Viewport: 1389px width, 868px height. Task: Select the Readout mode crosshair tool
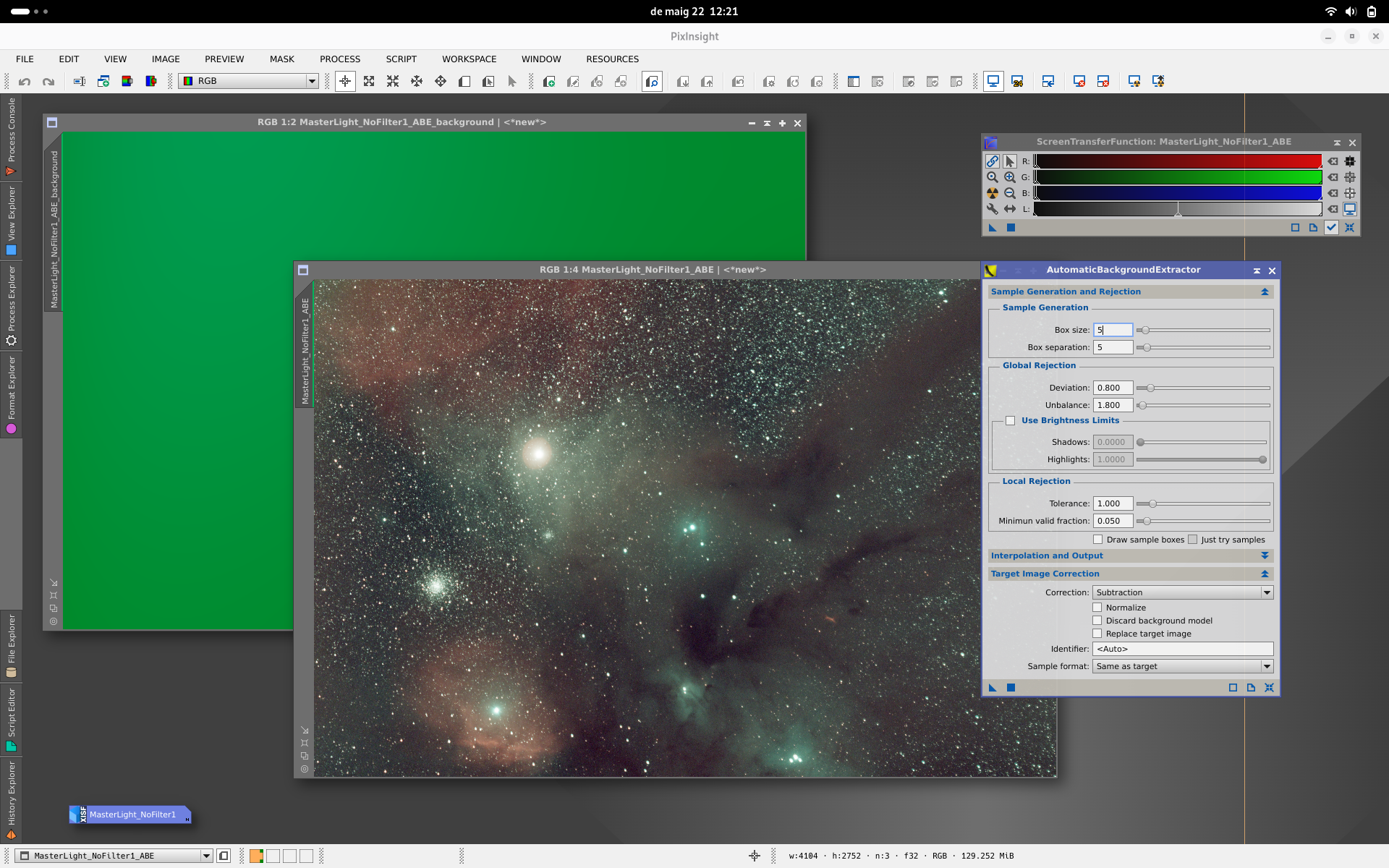[345, 82]
